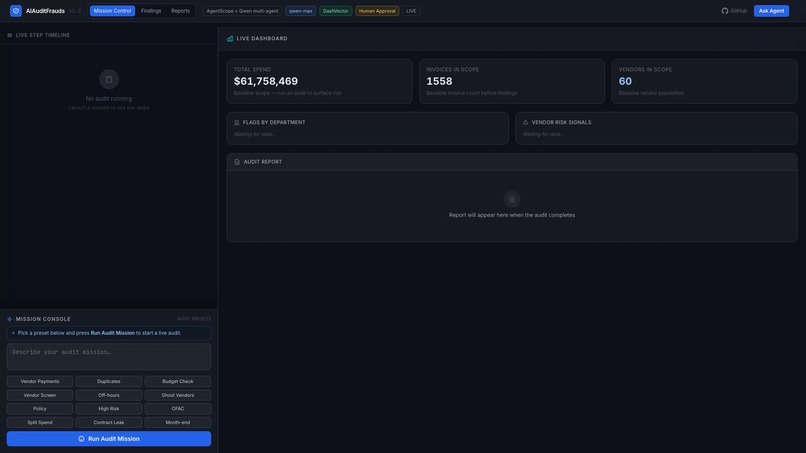The height and width of the screenshot is (453, 806).
Task: Click the Audit Presets label
Action: [x=194, y=319]
